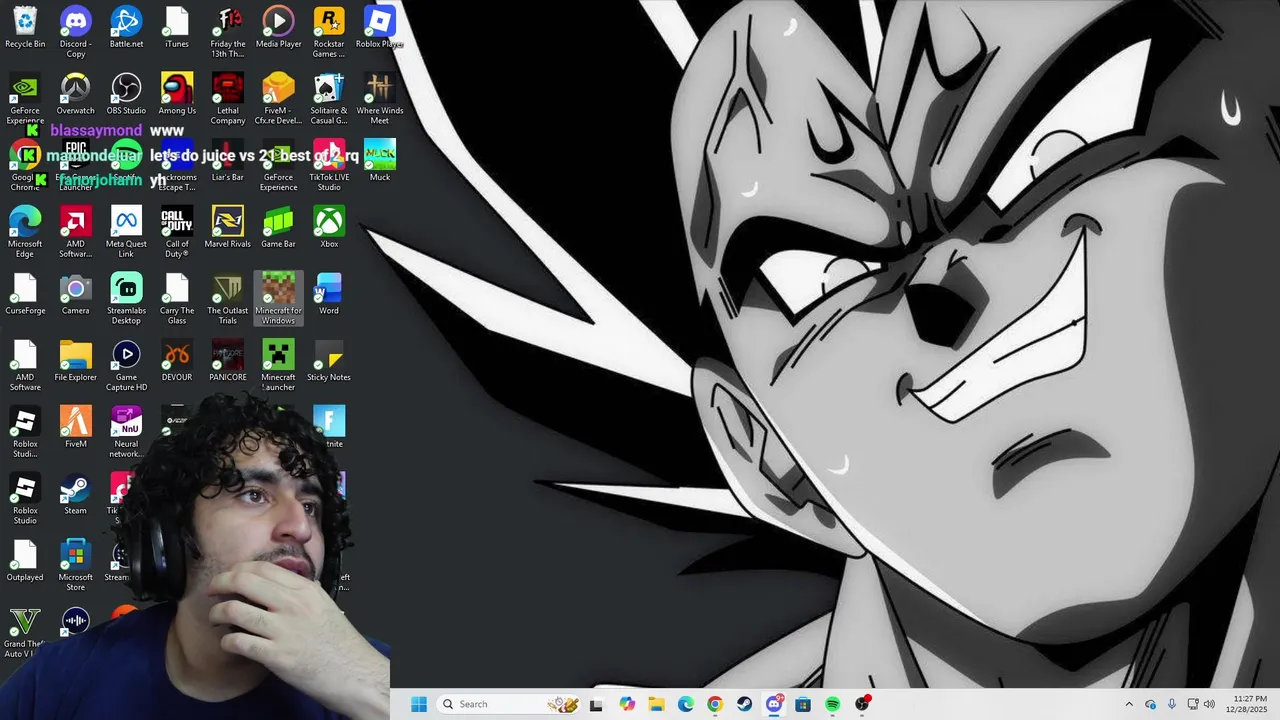Open Microsoft Edge desktop shortcut
Screen dimensions: 1280x720
(x=25, y=232)
